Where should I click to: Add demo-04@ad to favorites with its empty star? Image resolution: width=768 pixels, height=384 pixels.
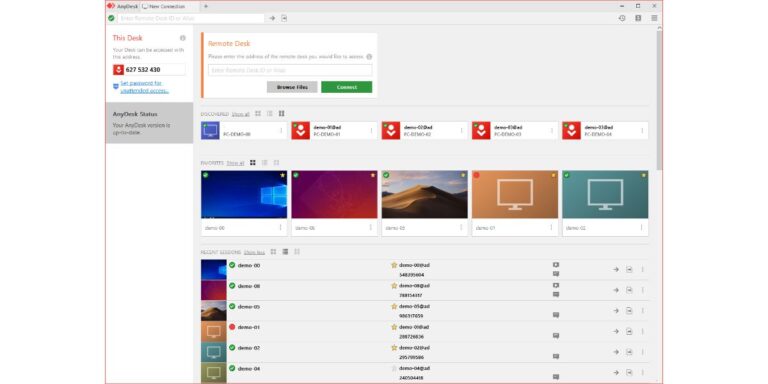click(x=394, y=368)
